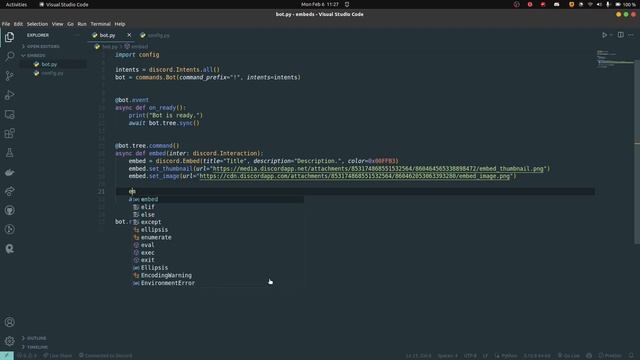Click the Python language mode in status bar
Screen dimensions: 640x360
pos(506,356)
